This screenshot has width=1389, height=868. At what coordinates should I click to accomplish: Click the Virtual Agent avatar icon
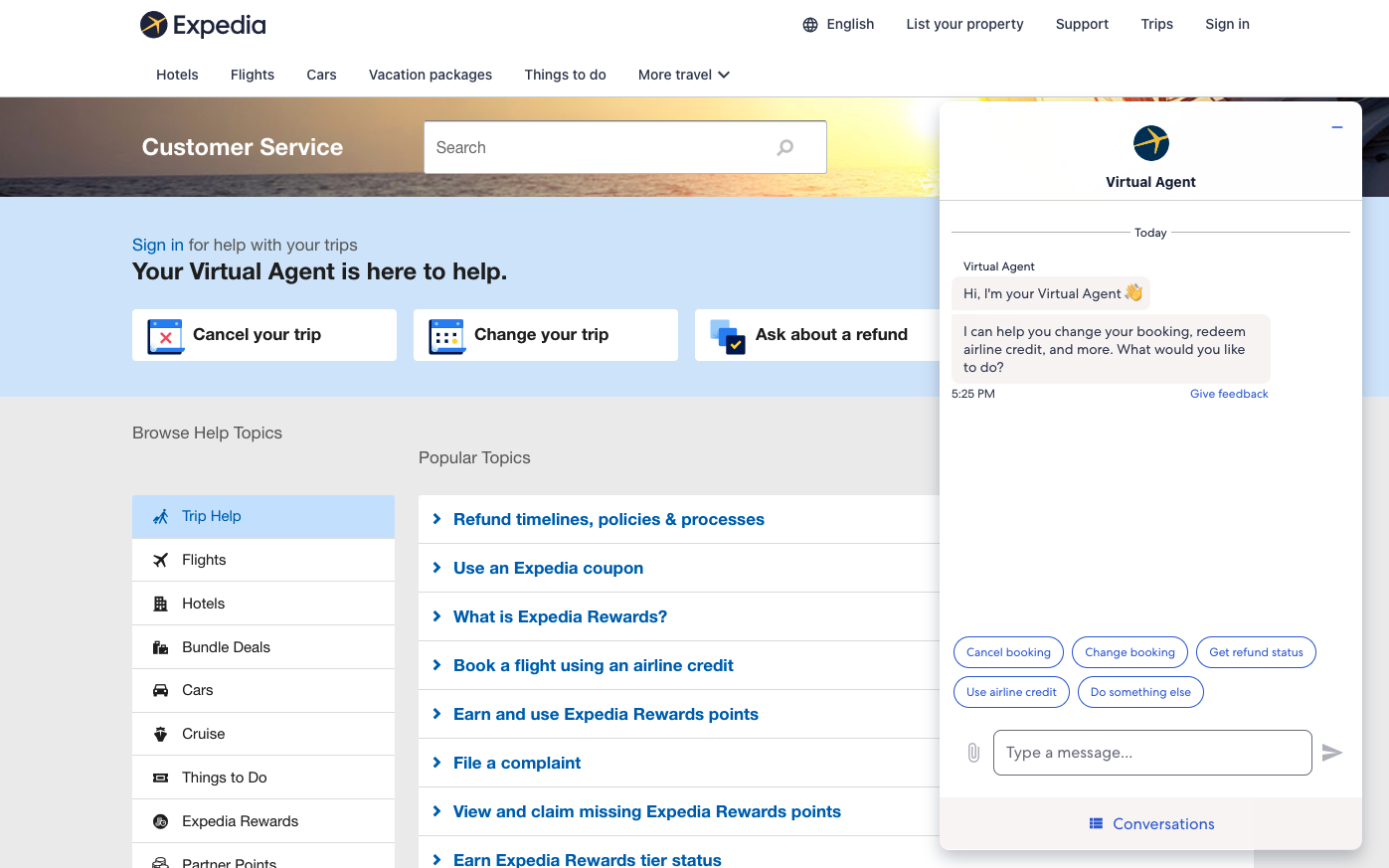point(1151,143)
